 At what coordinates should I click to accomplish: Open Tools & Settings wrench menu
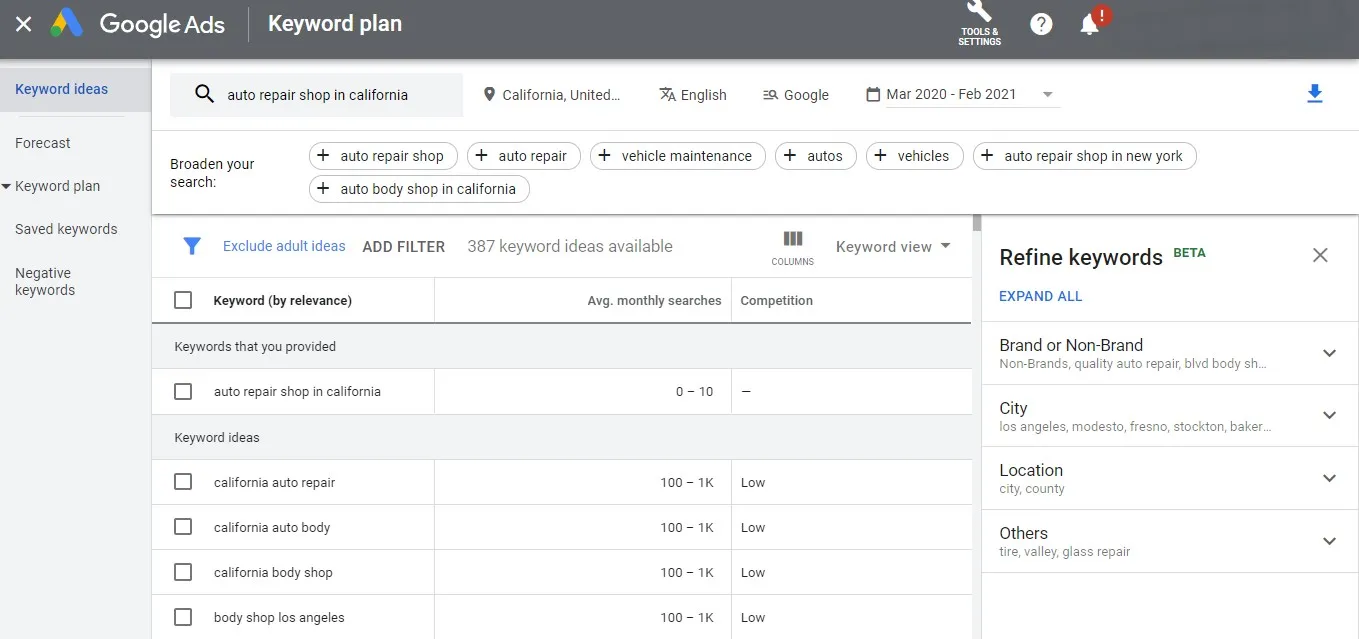[x=979, y=22]
